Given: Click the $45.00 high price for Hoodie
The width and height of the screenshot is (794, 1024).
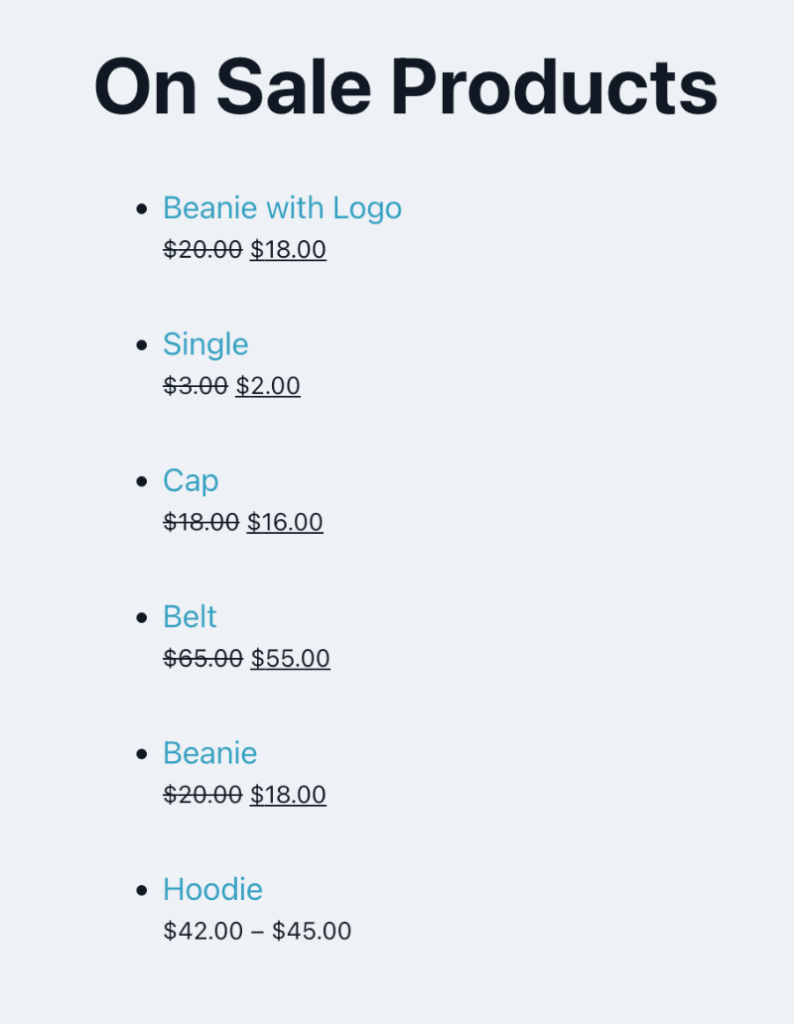Looking at the screenshot, I should click(x=312, y=931).
